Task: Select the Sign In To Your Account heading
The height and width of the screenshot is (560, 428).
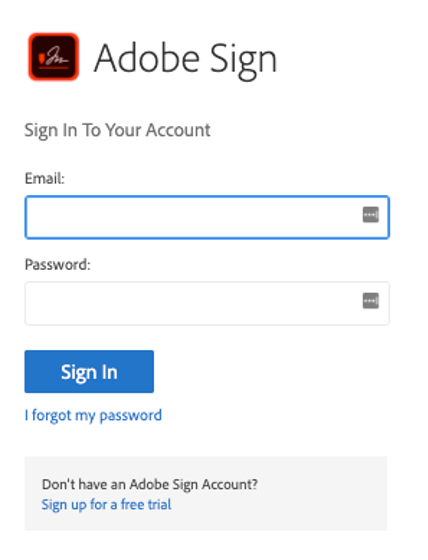Action: click(x=118, y=130)
